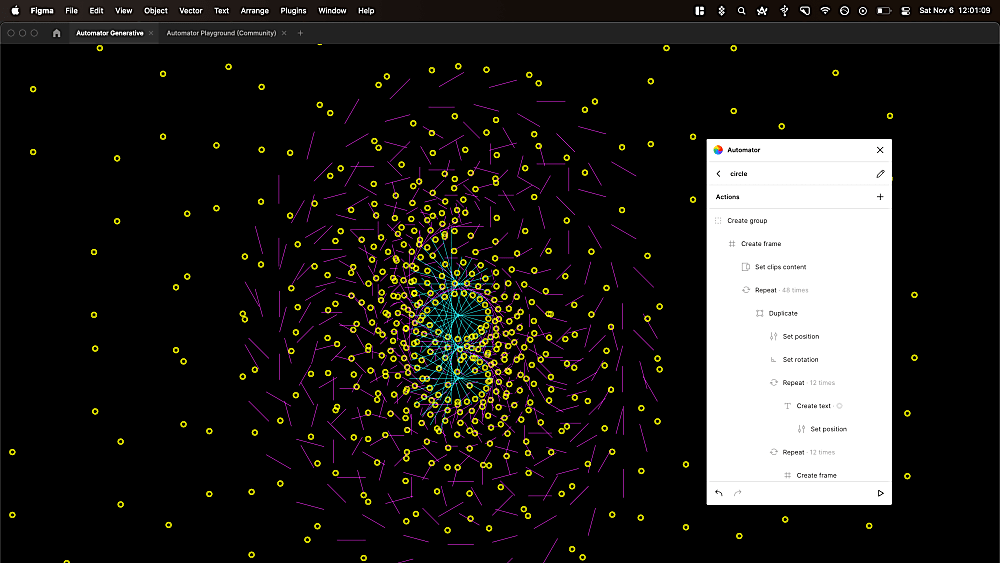Viewport: 1000px width, 563px height.
Task: Open the Figma application menu
Action: (x=42, y=11)
